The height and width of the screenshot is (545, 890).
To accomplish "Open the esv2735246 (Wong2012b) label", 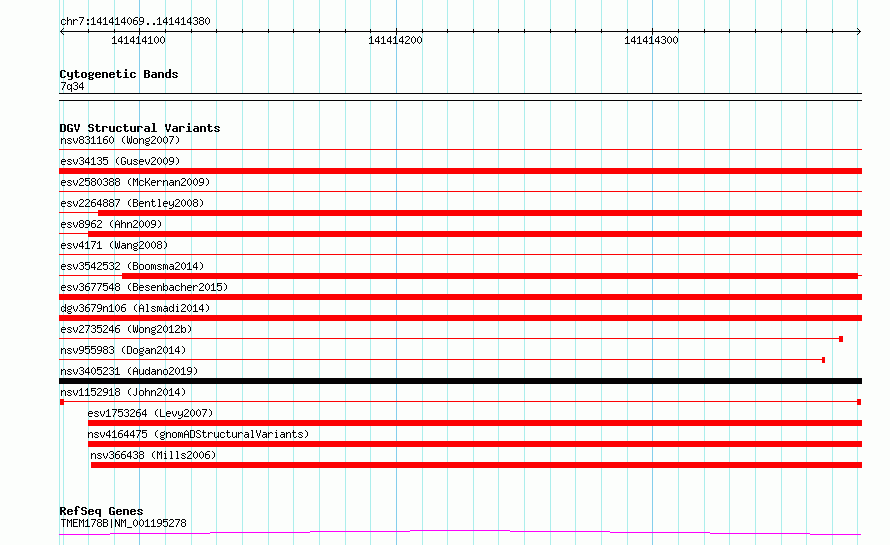I will click(x=126, y=329).
